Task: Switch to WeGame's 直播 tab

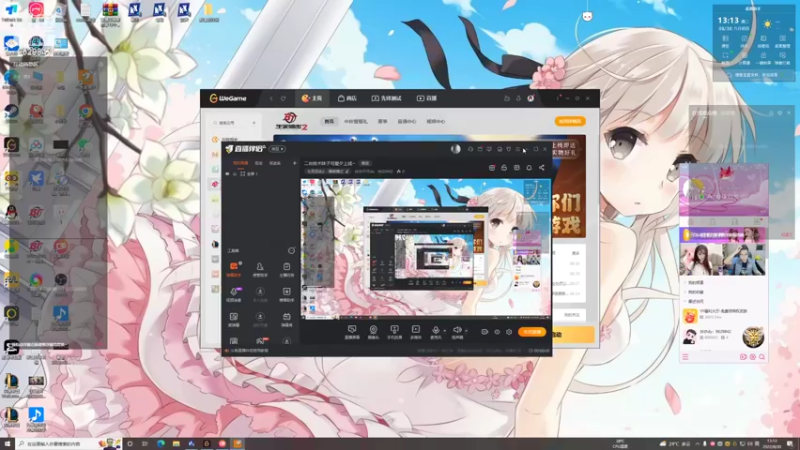Action: point(427,98)
